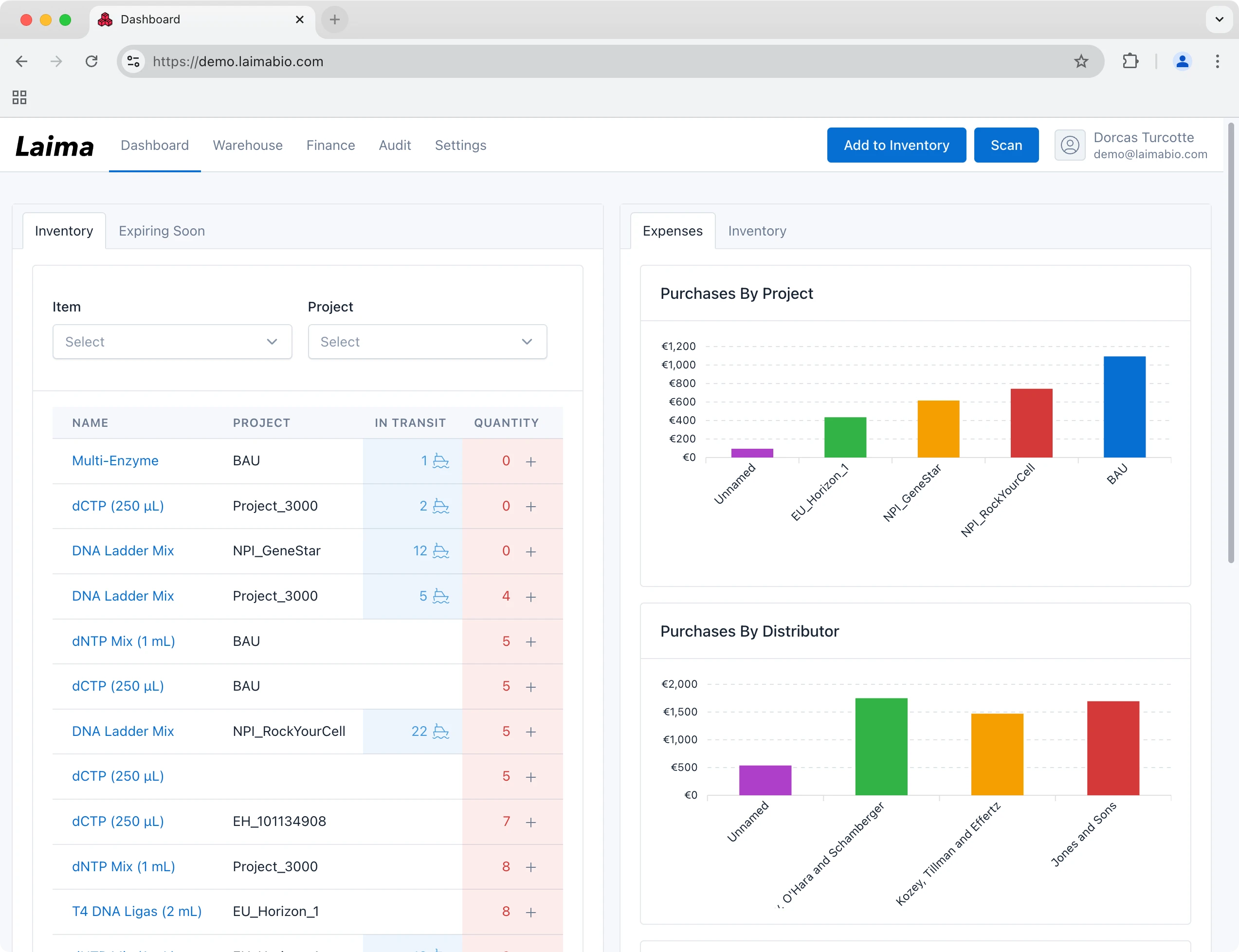Select the left panel Inventory tab
Image resolution: width=1239 pixels, height=952 pixels.
(64, 231)
